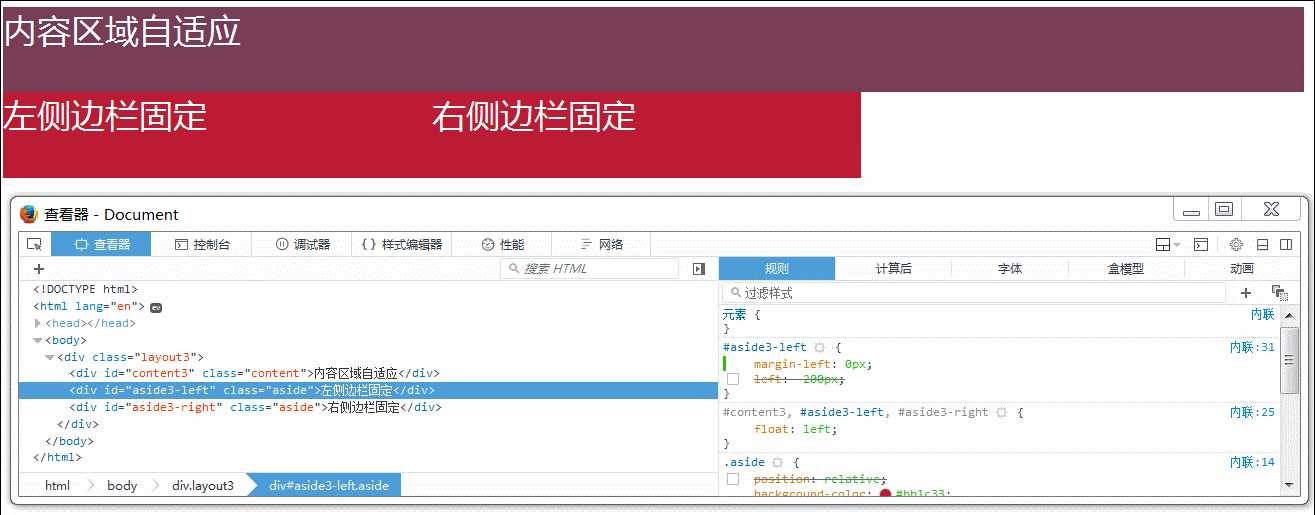Viewport: 1315px width, 515px height.
Task: Click rules scrollbar up arrow
Action: [1291, 316]
